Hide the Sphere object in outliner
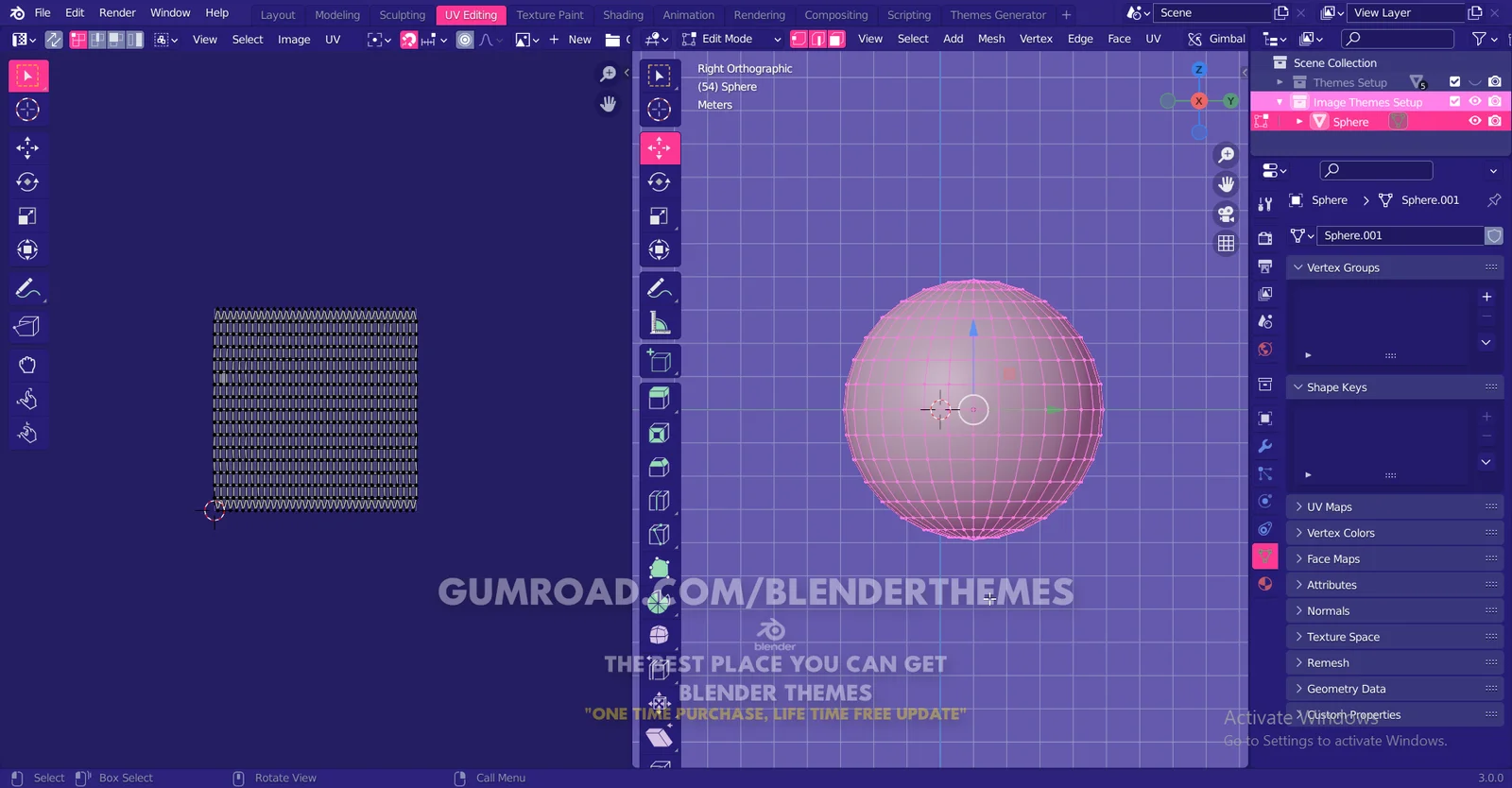Screen dimensions: 1512x788 coord(1474,122)
